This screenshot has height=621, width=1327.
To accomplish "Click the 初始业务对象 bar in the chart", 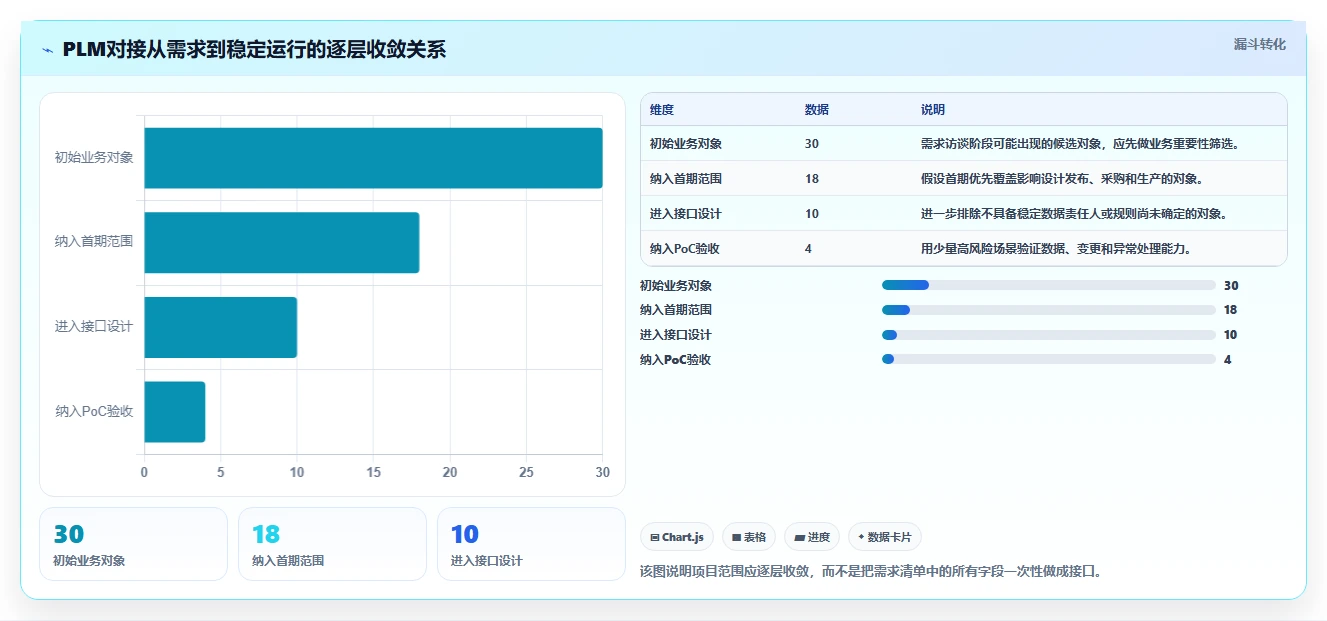I will point(373,158).
